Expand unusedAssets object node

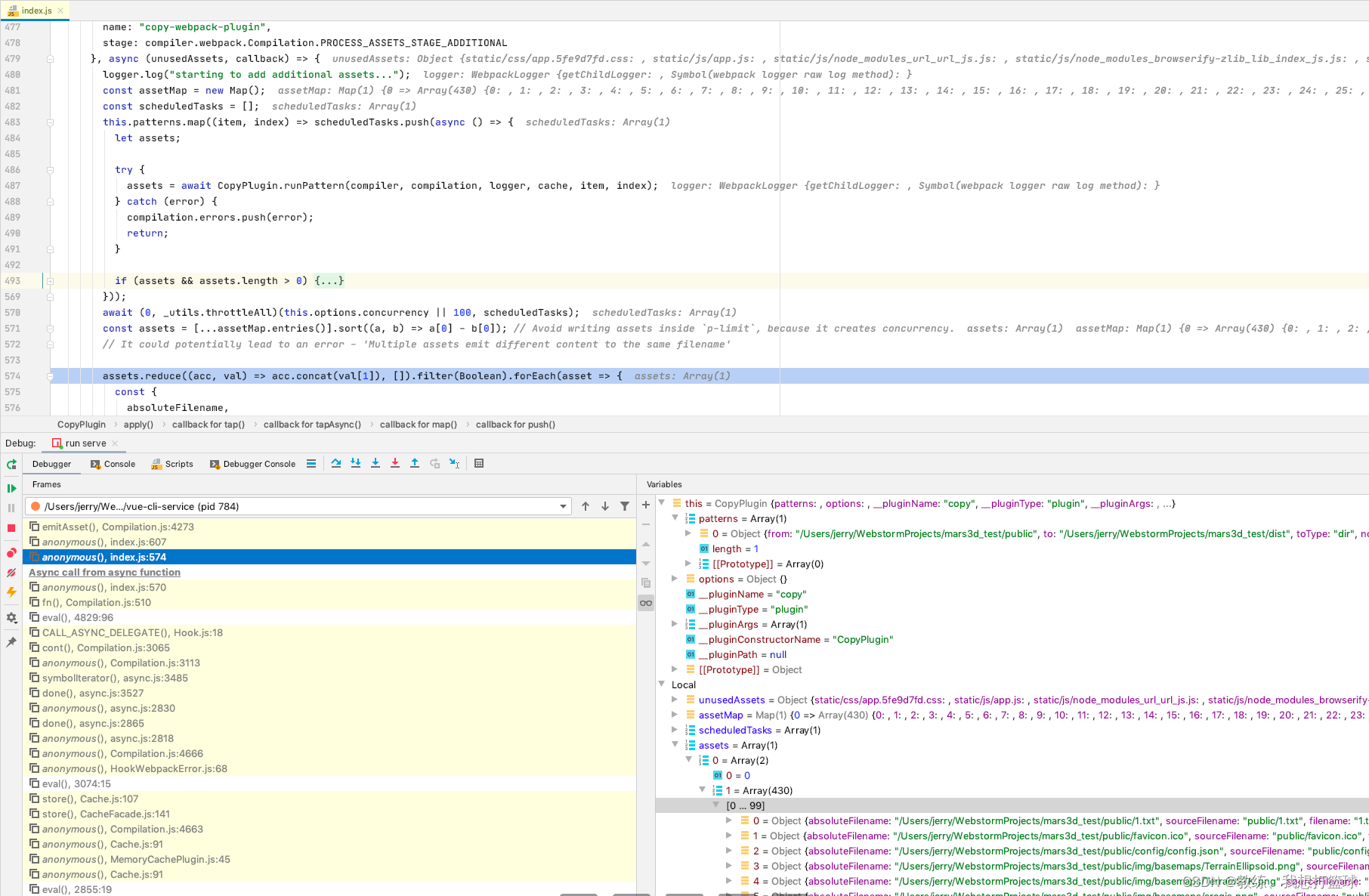pos(675,700)
